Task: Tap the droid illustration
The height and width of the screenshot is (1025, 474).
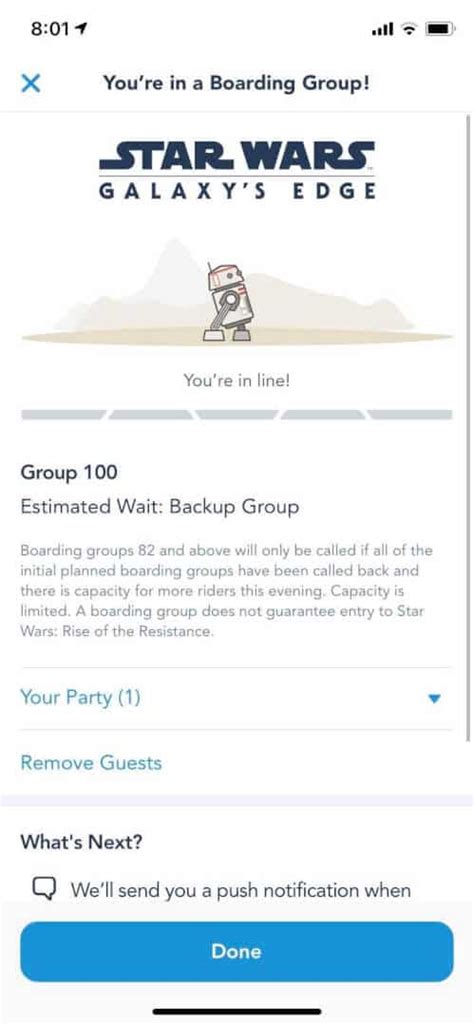Action: coord(225,302)
